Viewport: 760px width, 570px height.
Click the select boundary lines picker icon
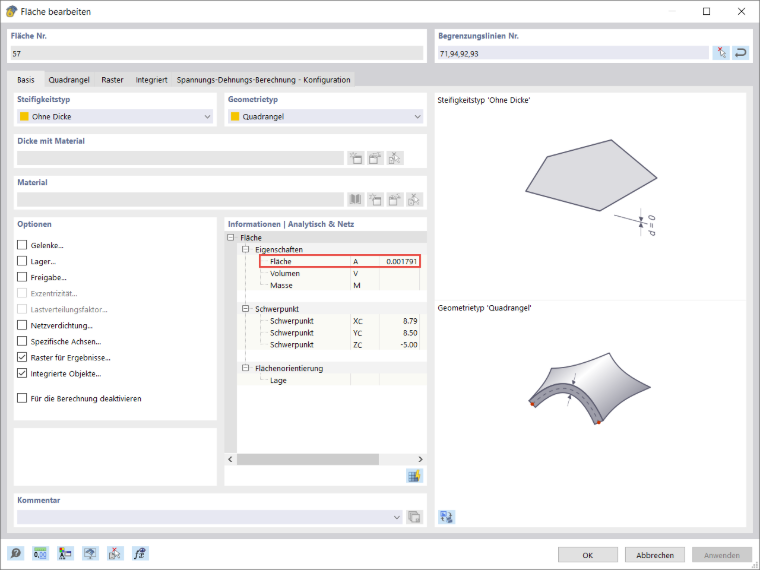721,53
